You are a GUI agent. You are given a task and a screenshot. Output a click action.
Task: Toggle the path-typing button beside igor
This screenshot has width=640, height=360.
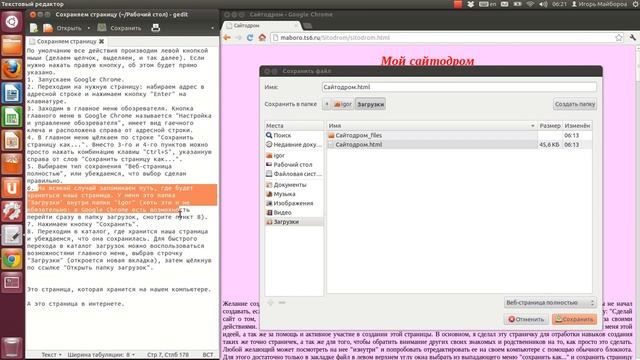[327, 104]
